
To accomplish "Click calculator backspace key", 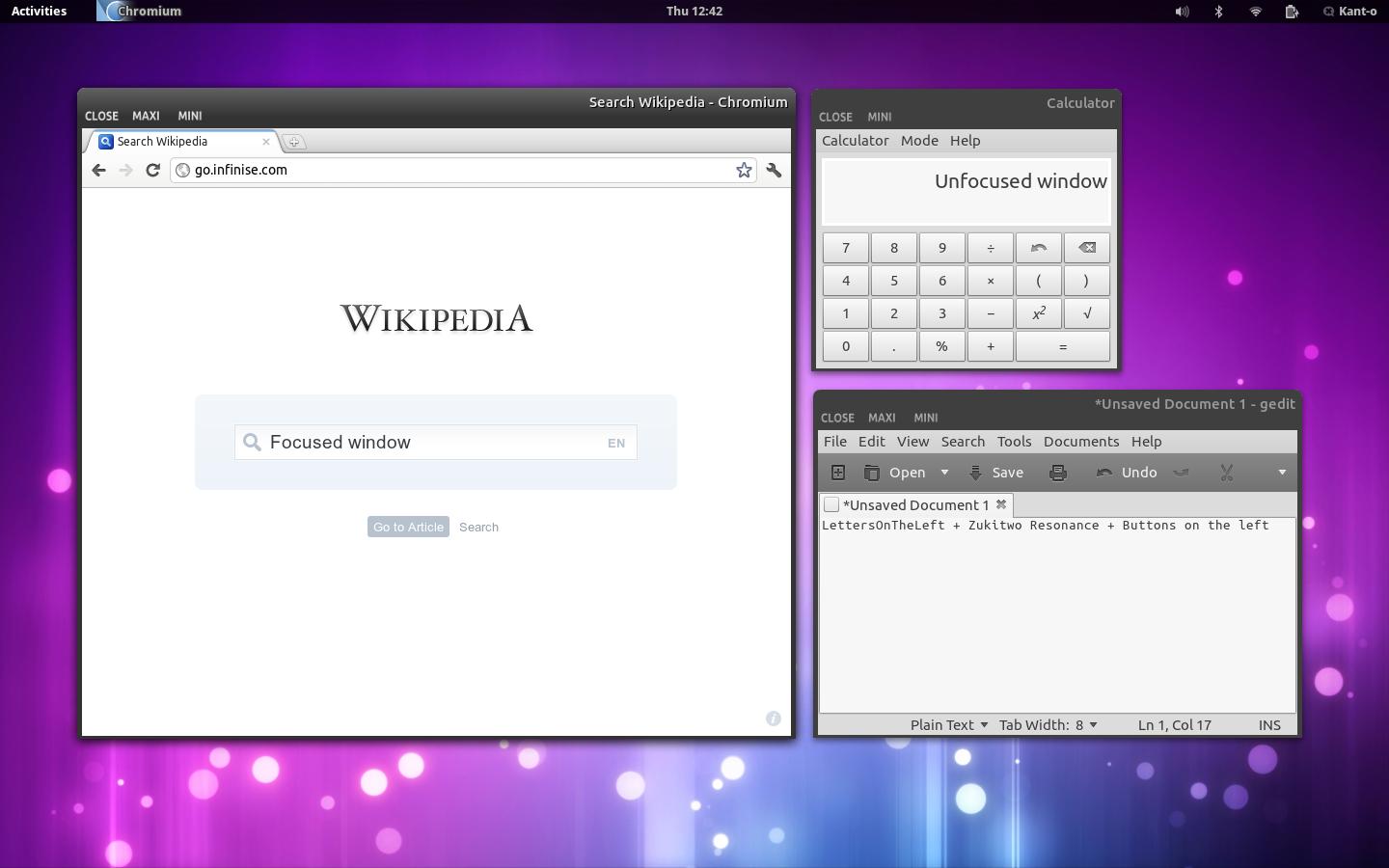I will tap(1087, 248).
